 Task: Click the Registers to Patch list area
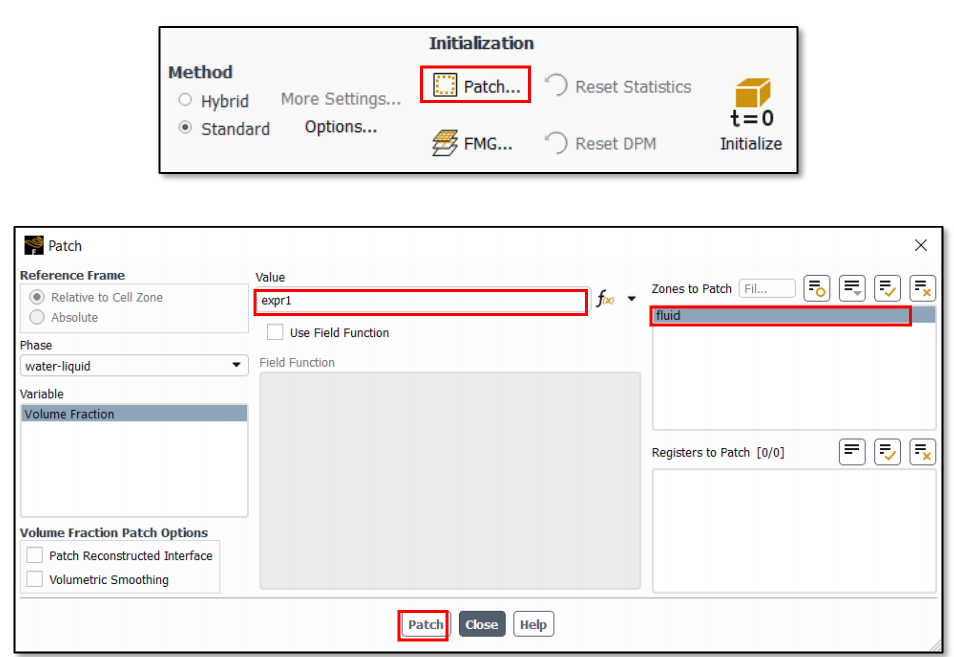pyautogui.click(x=794, y=530)
